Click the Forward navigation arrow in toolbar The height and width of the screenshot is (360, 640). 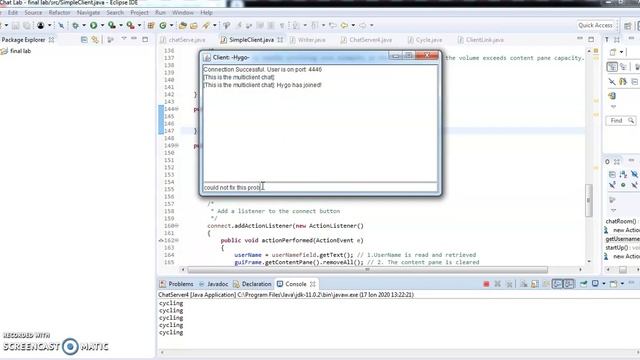click(362, 25)
